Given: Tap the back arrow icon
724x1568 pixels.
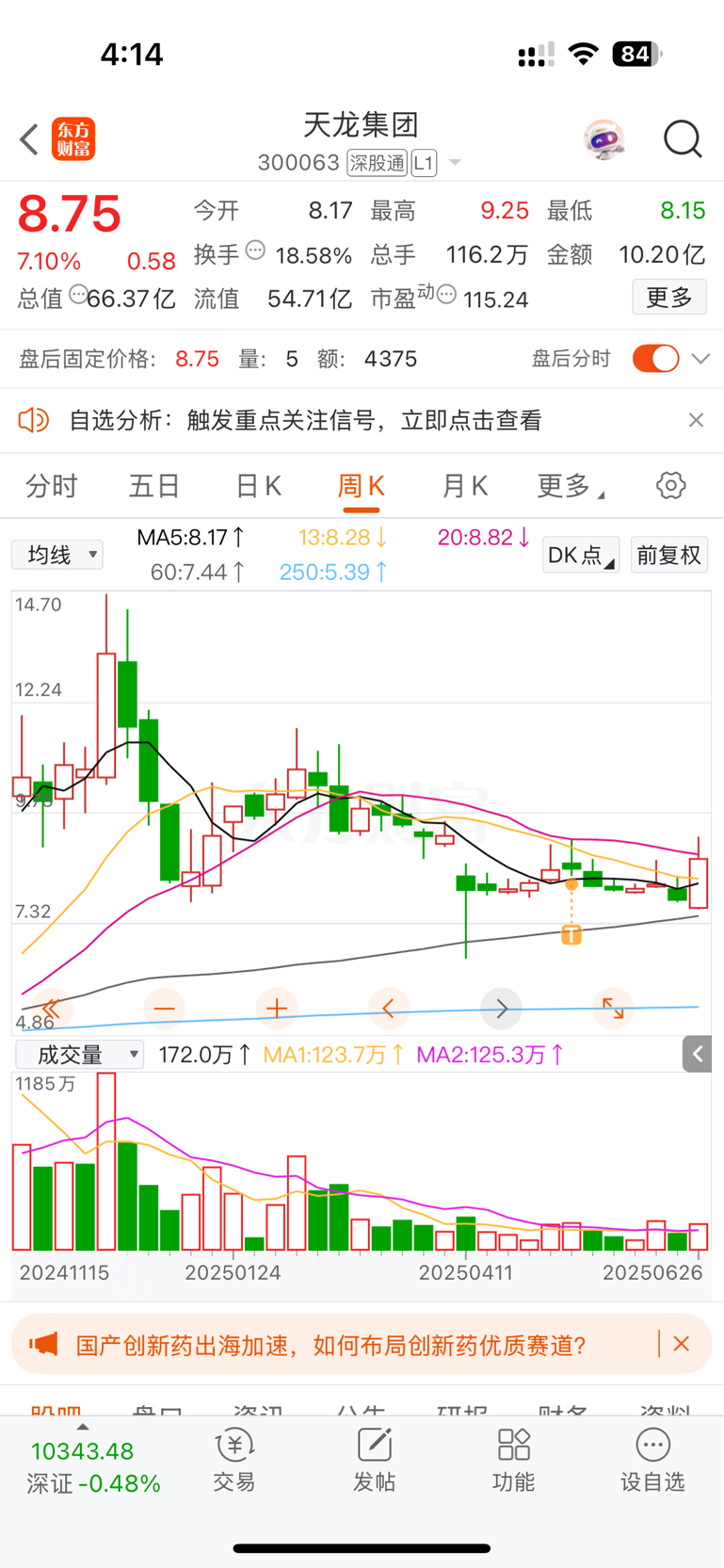Looking at the screenshot, I should pyautogui.click(x=29, y=139).
